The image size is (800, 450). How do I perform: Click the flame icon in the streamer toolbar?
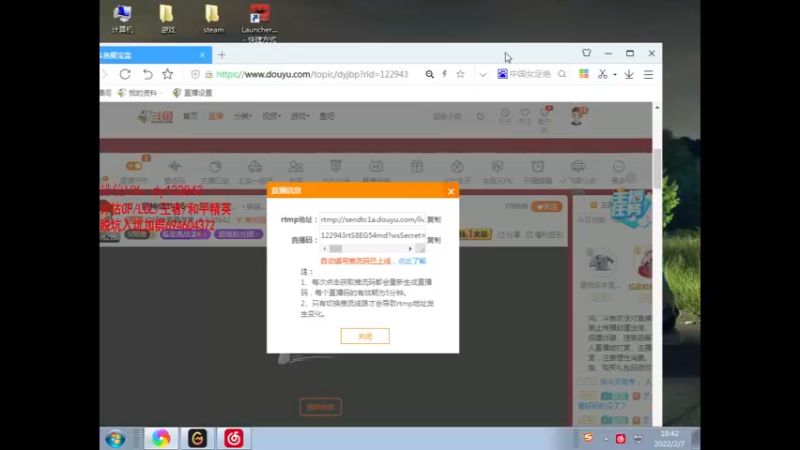click(x=457, y=166)
